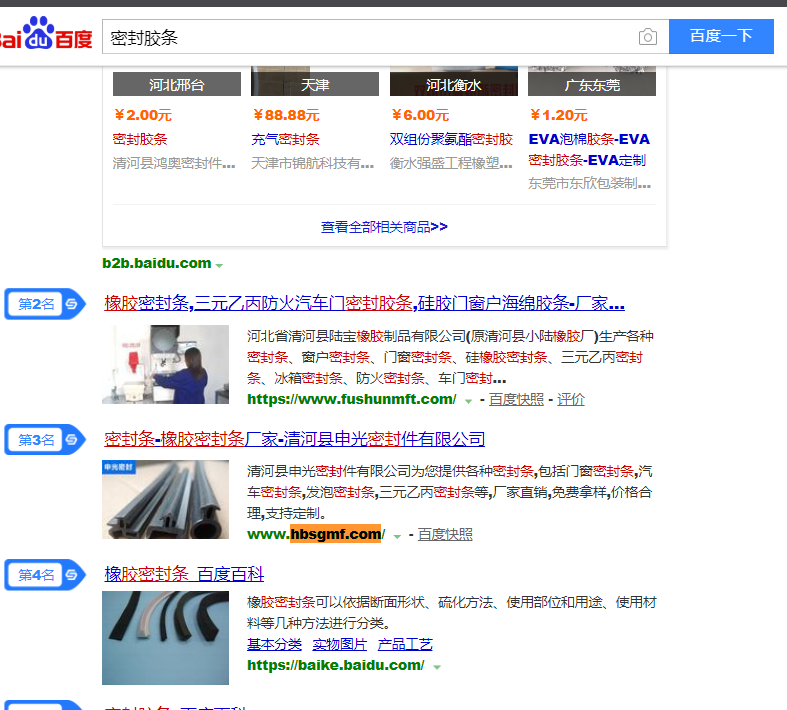Screen dimensions: 787x710
Task: Click the Baidu logo
Action: pos(46,34)
